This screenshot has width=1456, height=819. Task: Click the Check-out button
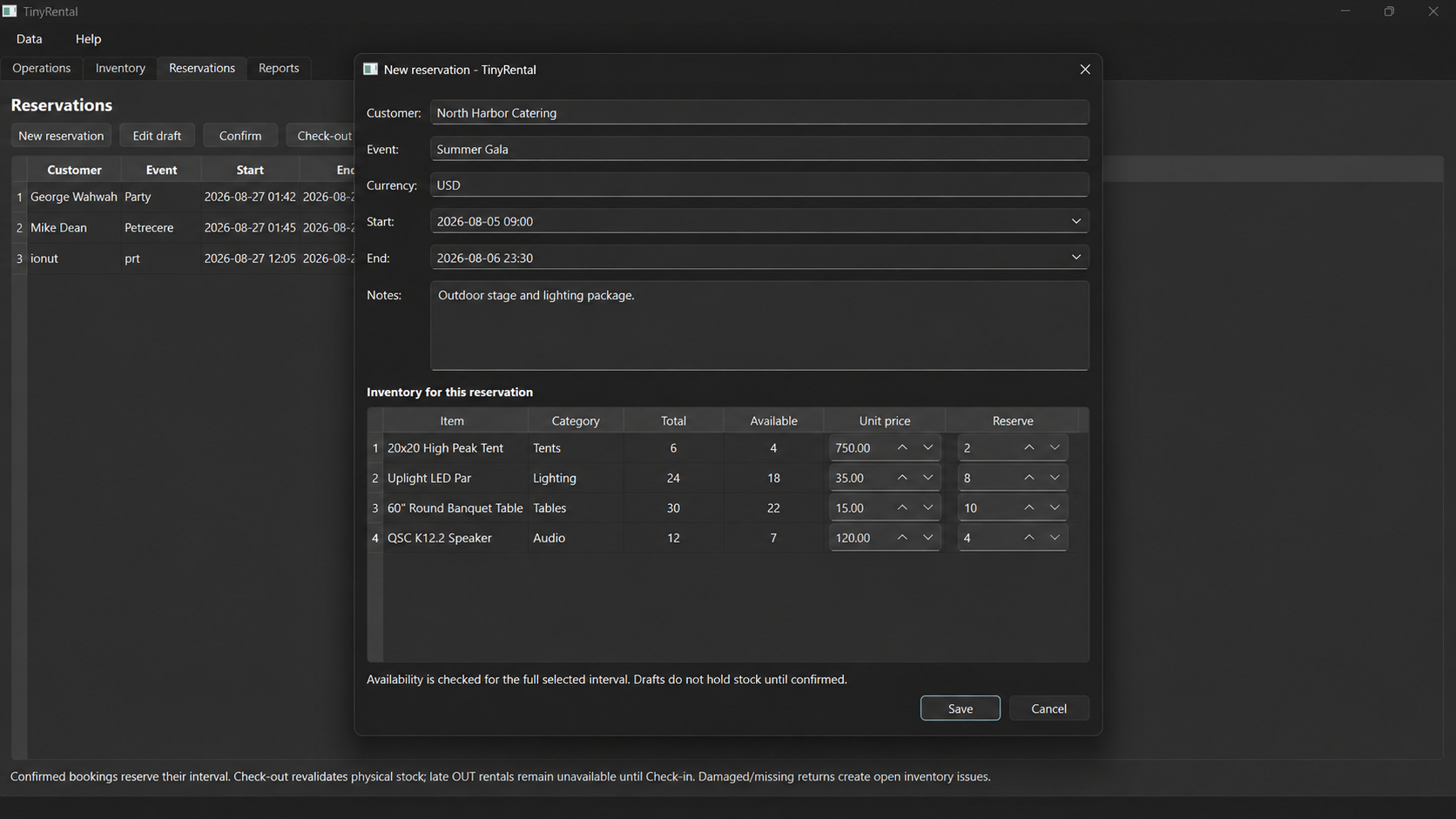[321, 136]
